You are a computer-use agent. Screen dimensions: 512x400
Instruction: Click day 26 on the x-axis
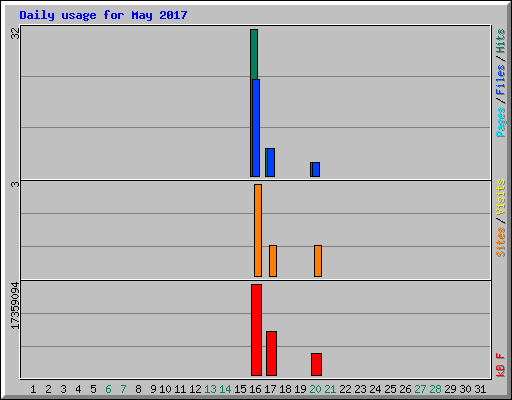coord(405,389)
